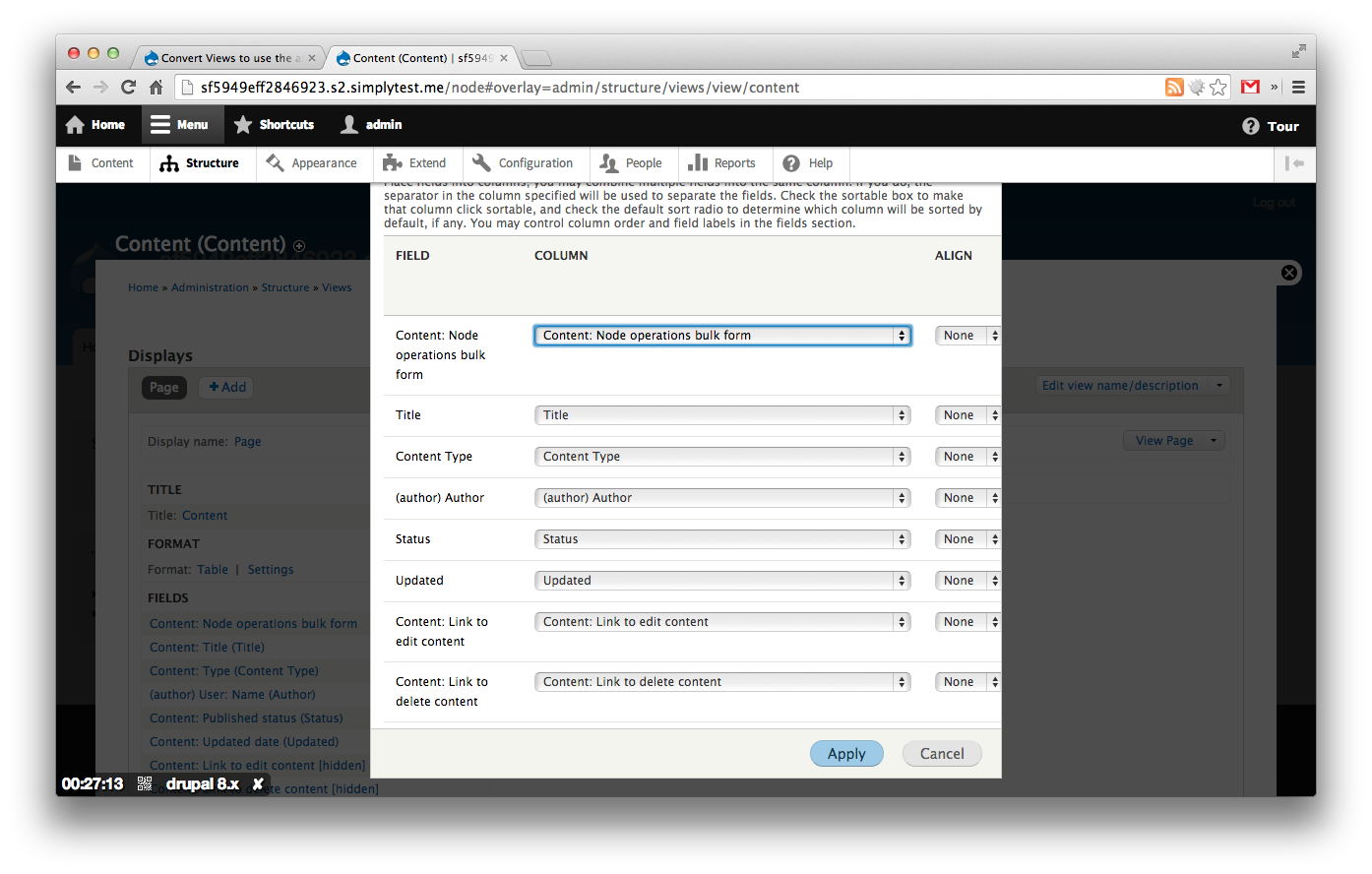Screen dimensions: 1372x874
Task: Click 'Edit view name/description' button
Action: (1120, 386)
